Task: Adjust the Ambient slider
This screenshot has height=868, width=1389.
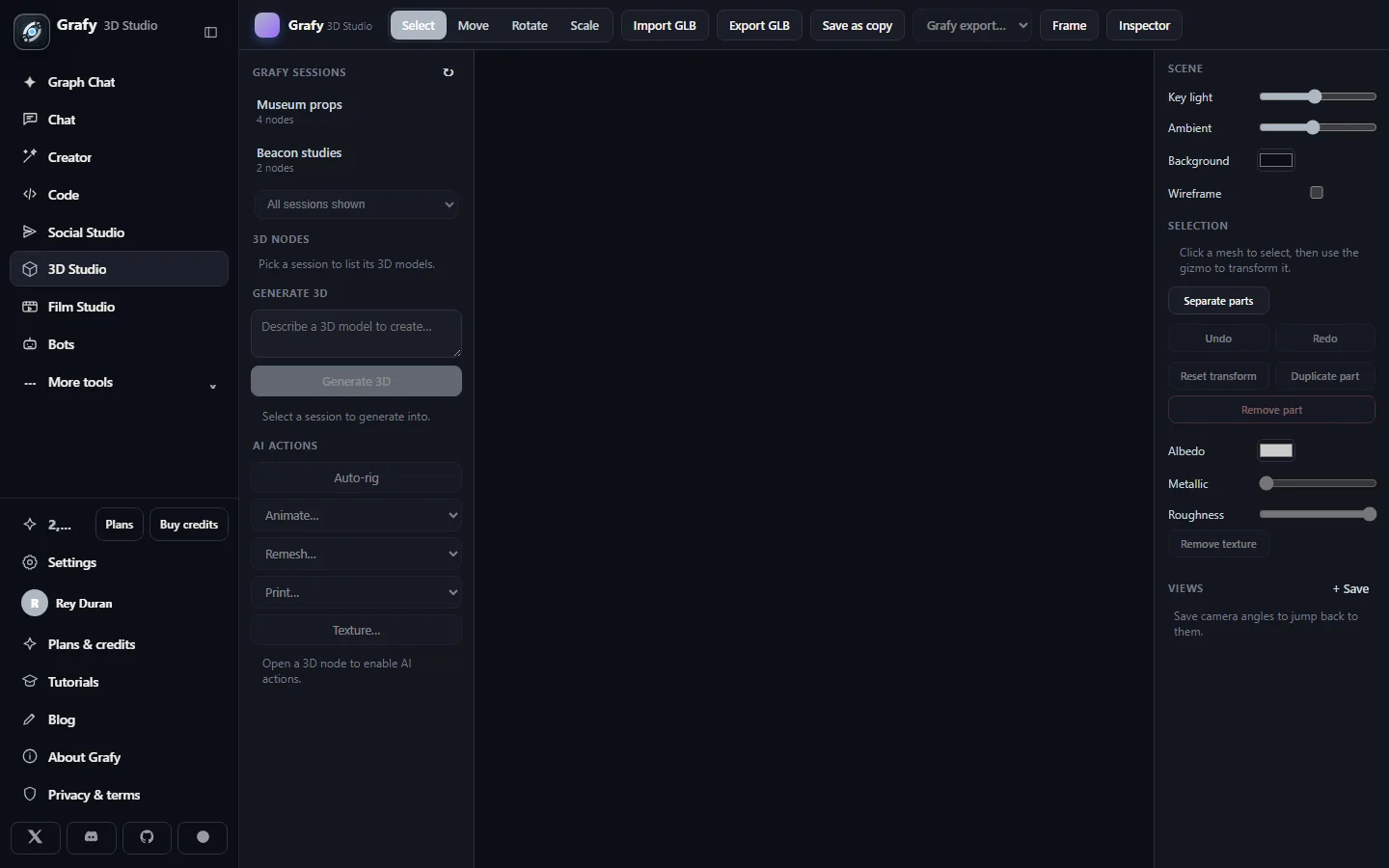Action: click(x=1318, y=127)
